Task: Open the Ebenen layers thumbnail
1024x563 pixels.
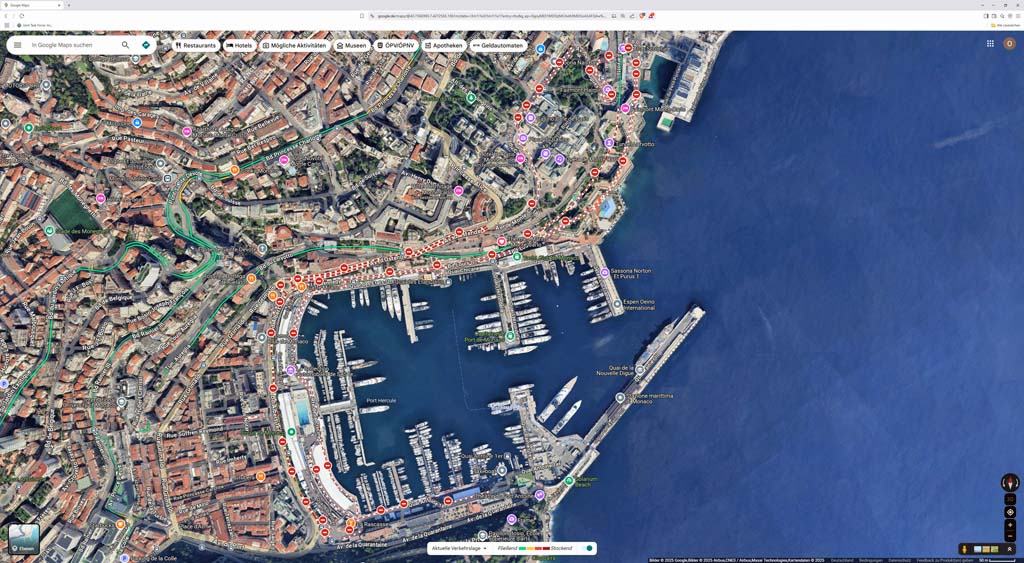Action: click(24, 539)
